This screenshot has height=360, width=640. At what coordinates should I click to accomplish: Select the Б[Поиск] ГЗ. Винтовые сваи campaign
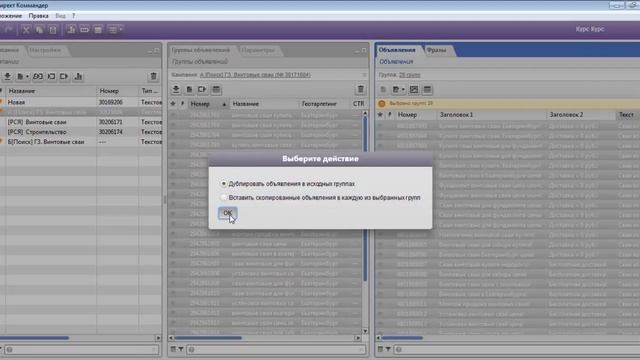coord(81,142)
